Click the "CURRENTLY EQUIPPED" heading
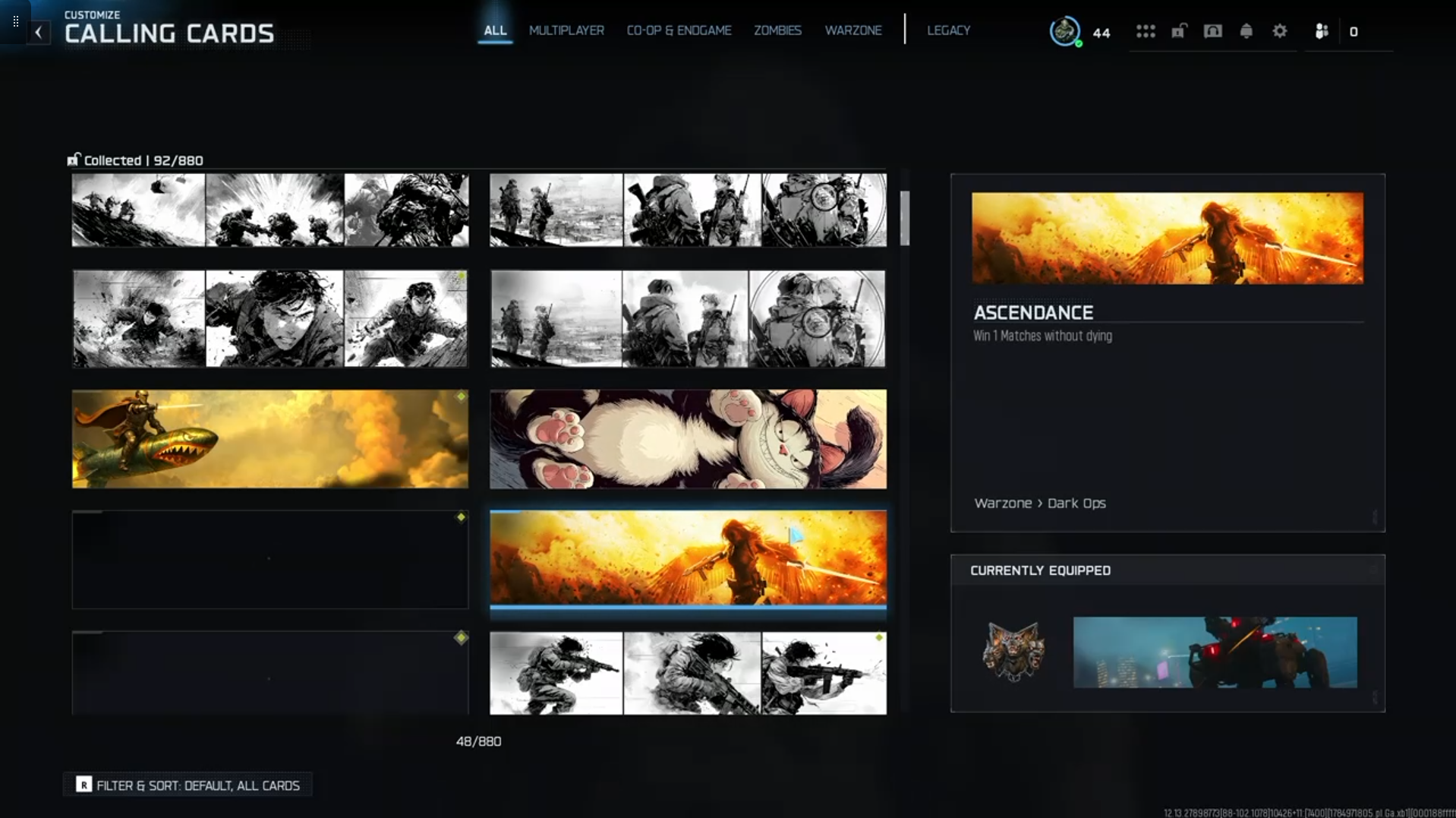The width and height of the screenshot is (1456, 818). (x=1040, y=570)
